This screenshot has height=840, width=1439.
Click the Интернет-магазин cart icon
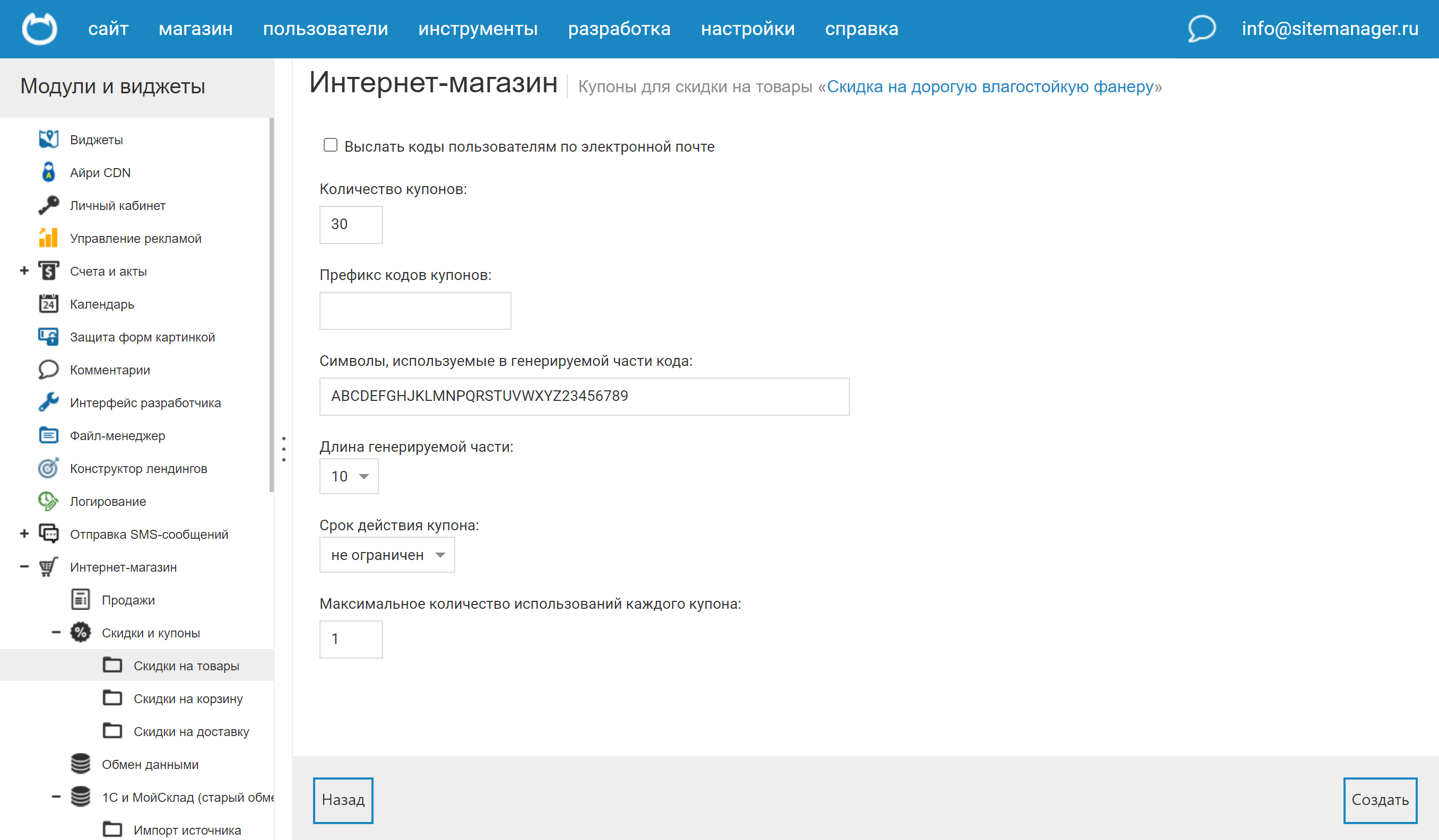click(49, 567)
